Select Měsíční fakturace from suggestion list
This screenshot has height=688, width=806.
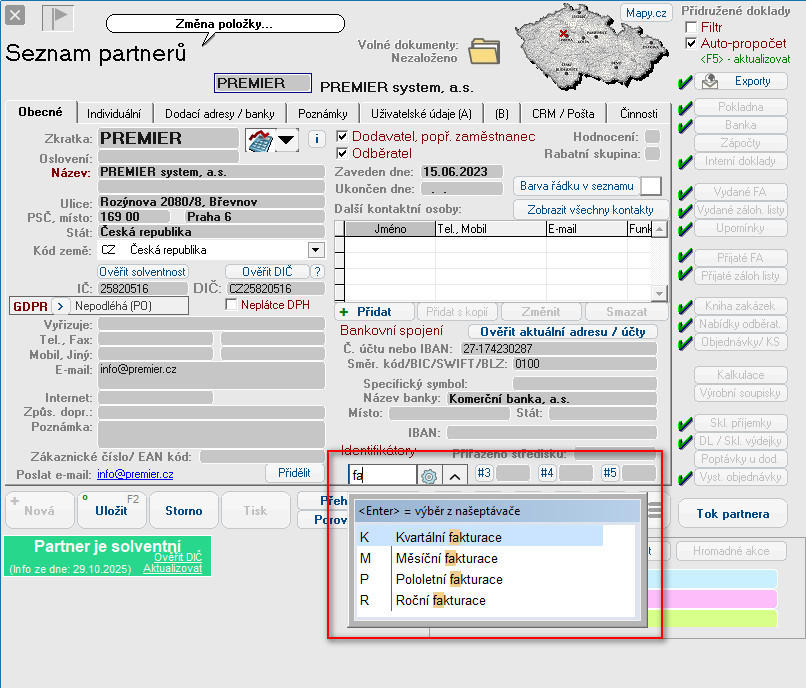pos(434,558)
